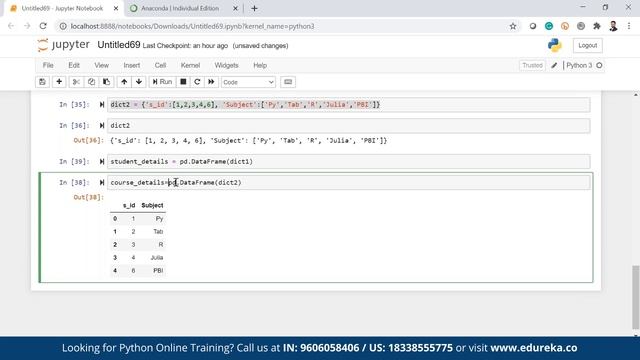Click the Julia cell in output table
This screenshot has height=360, width=640.
[157, 258]
